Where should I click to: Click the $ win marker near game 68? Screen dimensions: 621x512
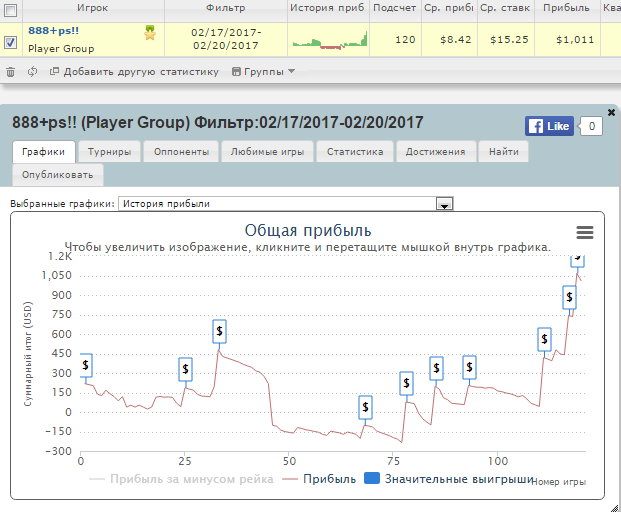pos(365,407)
